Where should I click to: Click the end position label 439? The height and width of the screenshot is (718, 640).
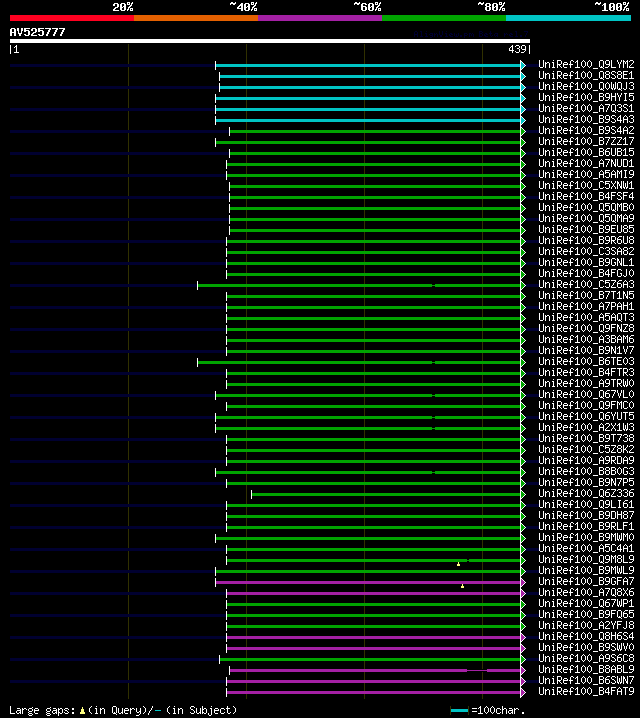[517, 49]
